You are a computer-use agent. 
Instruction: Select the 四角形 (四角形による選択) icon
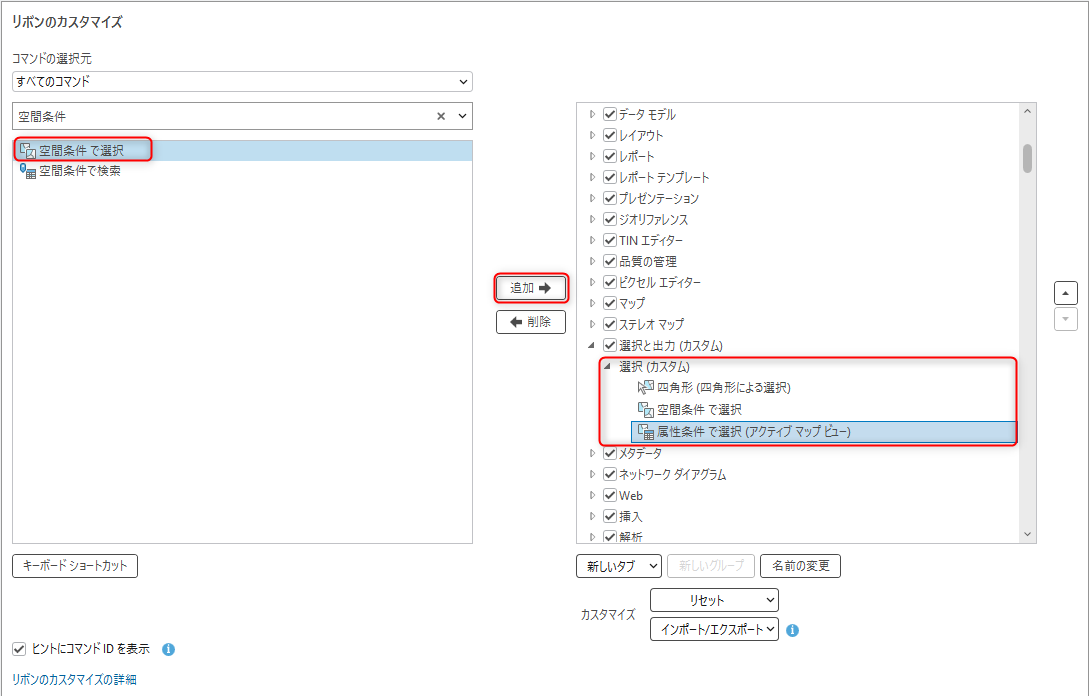(x=645, y=388)
